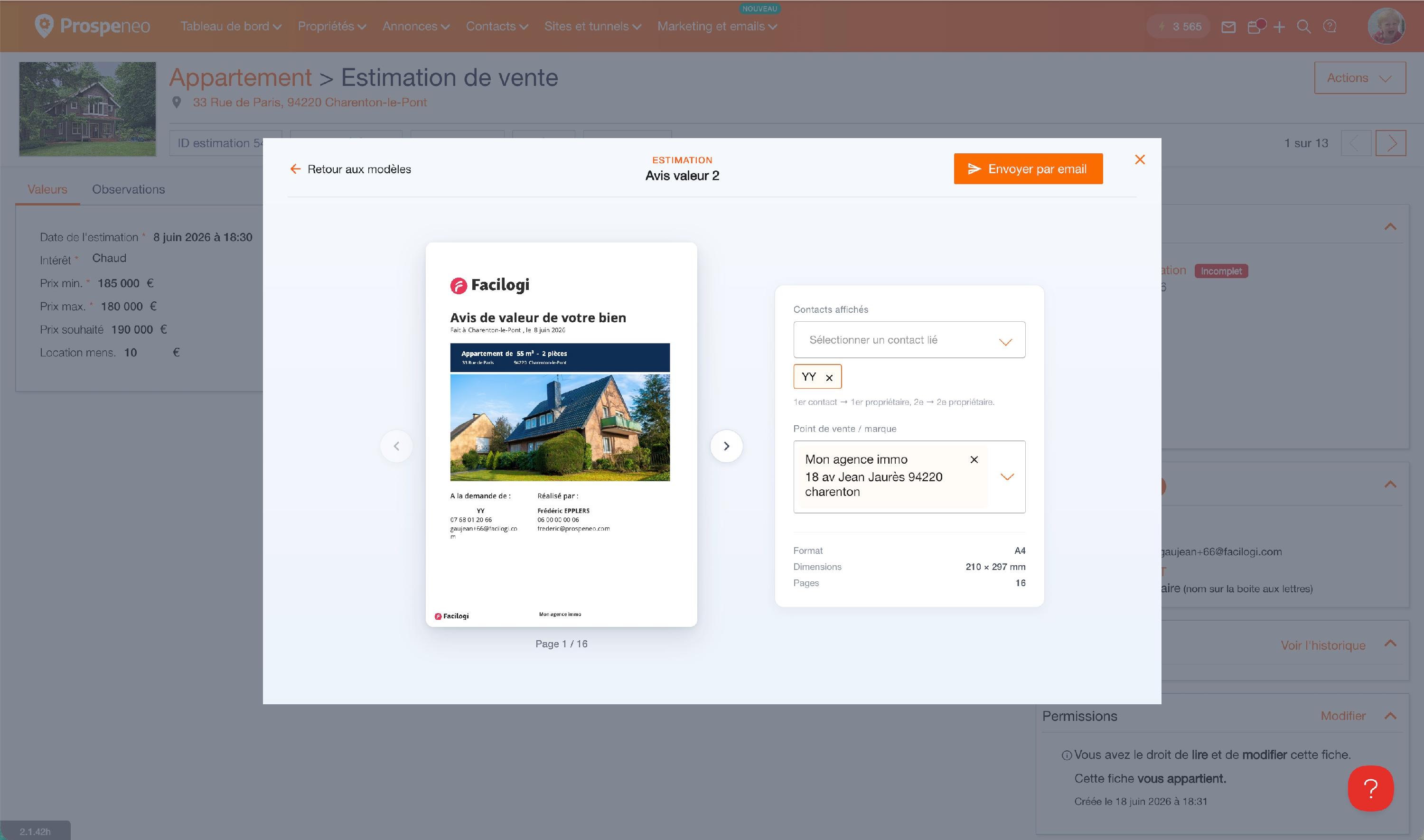
Task: Open Propriétés menu
Action: coord(332,26)
